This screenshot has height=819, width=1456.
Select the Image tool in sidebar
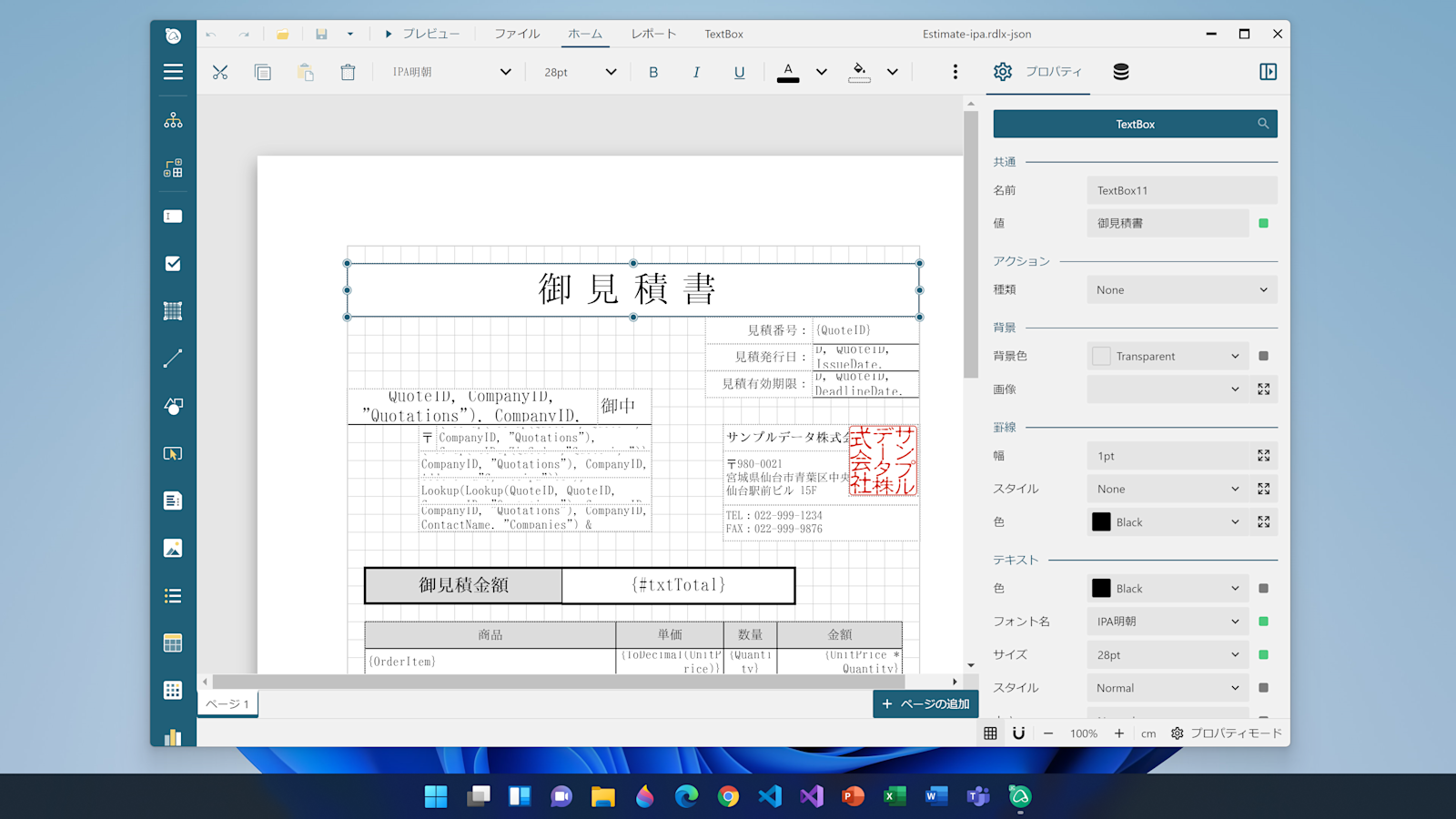click(173, 548)
